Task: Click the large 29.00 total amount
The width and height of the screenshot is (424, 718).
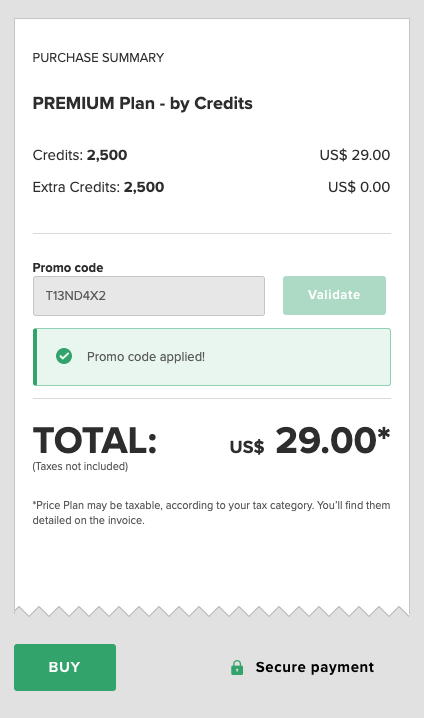Action: (x=326, y=441)
